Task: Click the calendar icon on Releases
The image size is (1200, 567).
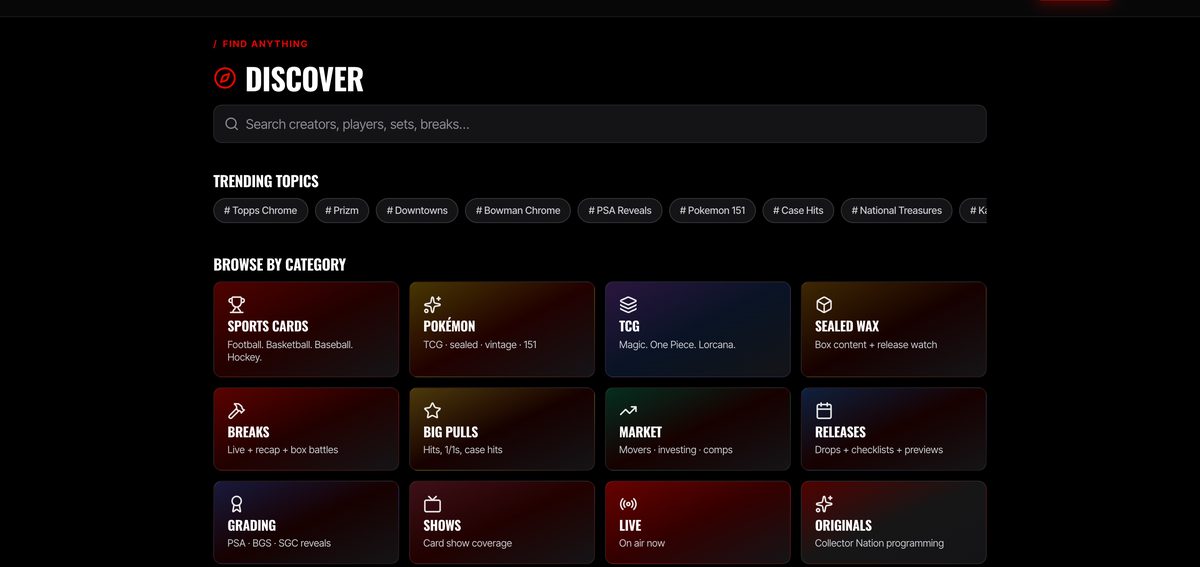Action: click(x=824, y=410)
